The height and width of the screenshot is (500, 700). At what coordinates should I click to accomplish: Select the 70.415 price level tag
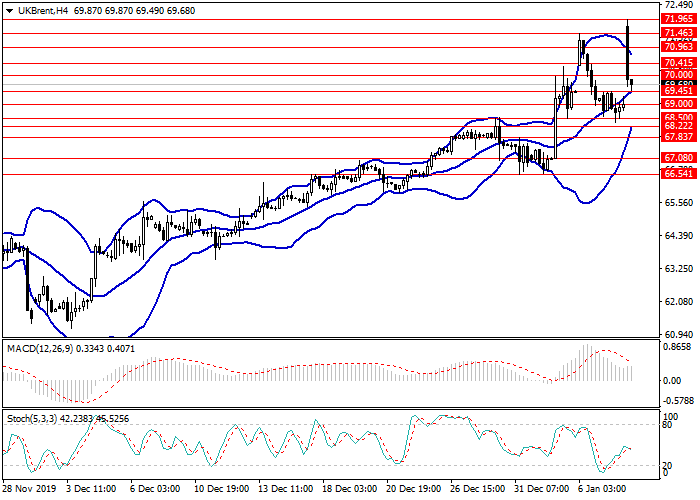(x=678, y=63)
